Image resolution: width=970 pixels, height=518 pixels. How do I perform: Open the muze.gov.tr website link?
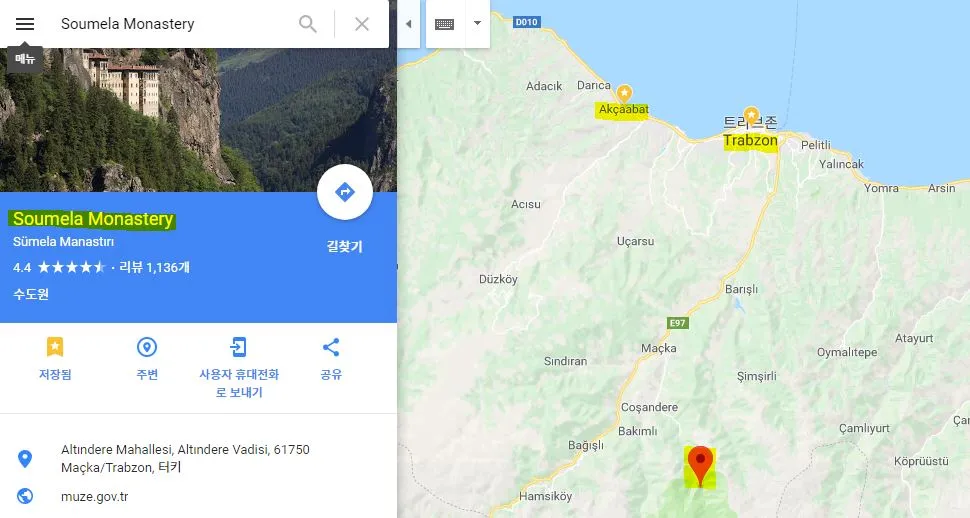(x=95, y=496)
